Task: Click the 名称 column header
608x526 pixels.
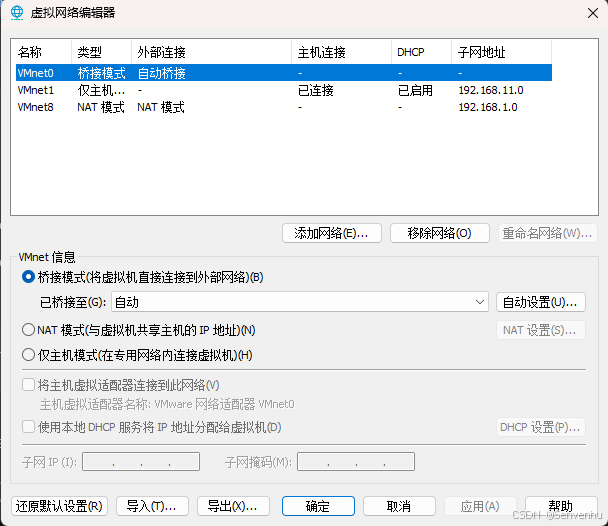Action: click(x=43, y=52)
